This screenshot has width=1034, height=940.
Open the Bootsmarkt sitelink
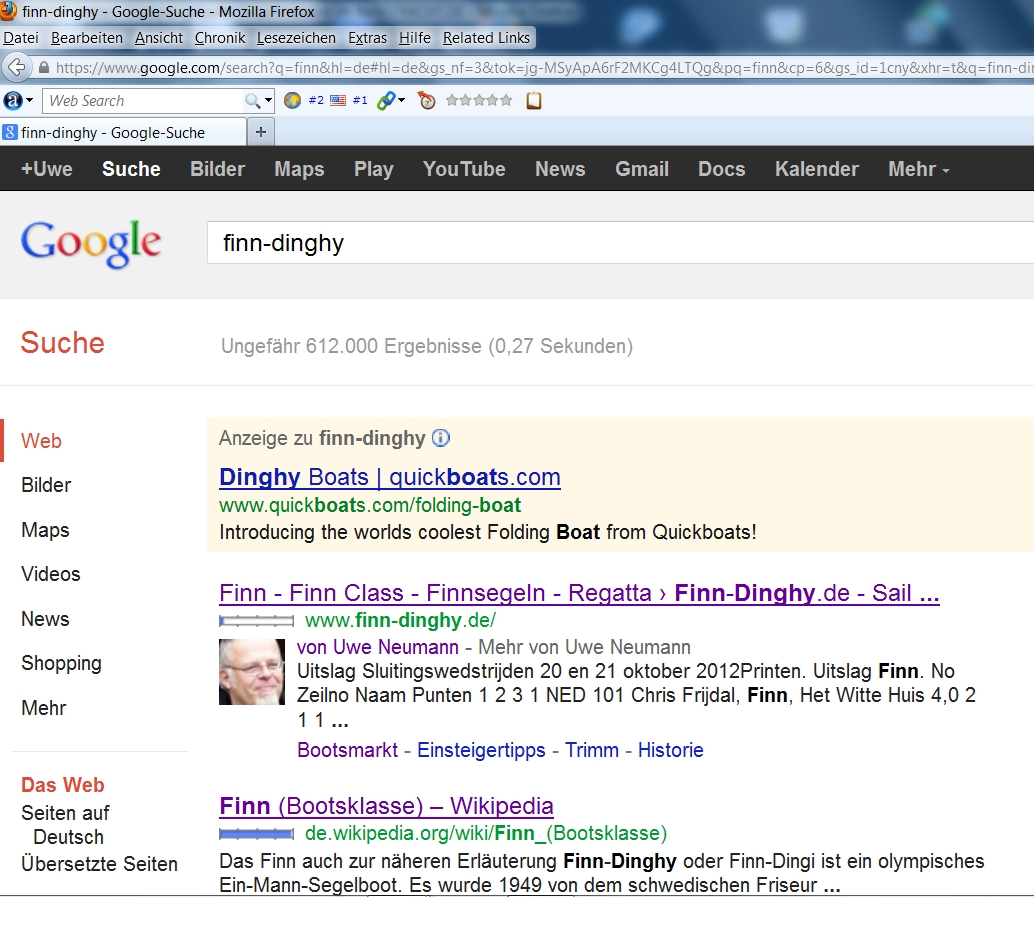(x=348, y=750)
